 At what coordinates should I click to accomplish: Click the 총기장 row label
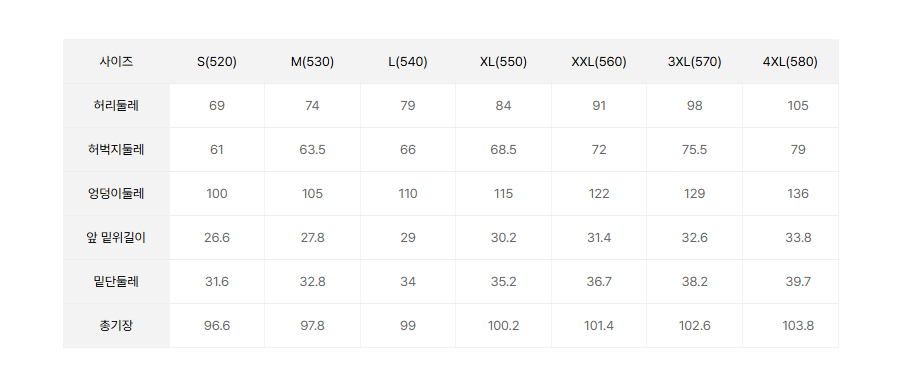(116, 325)
